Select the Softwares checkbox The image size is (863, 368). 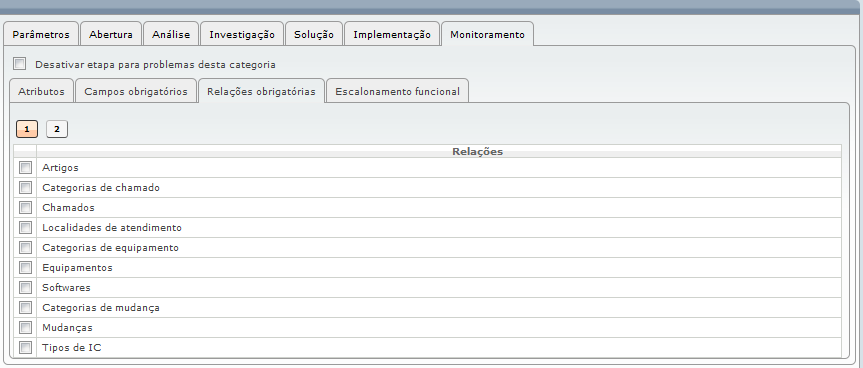pyautogui.click(x=25, y=287)
